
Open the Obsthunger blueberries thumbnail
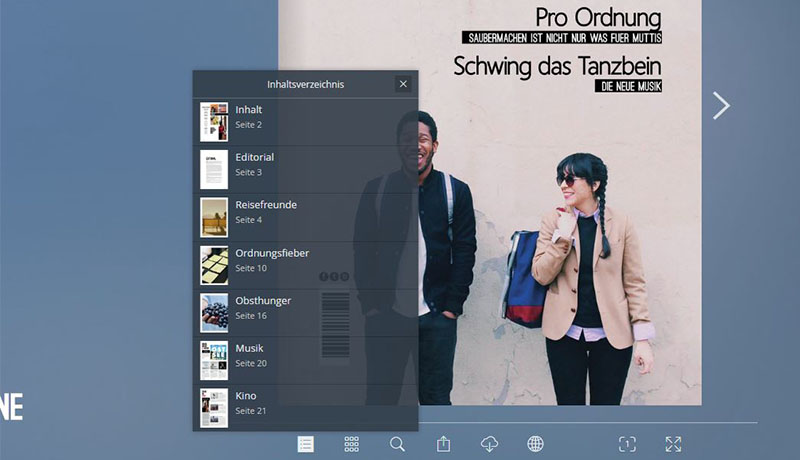pos(214,313)
